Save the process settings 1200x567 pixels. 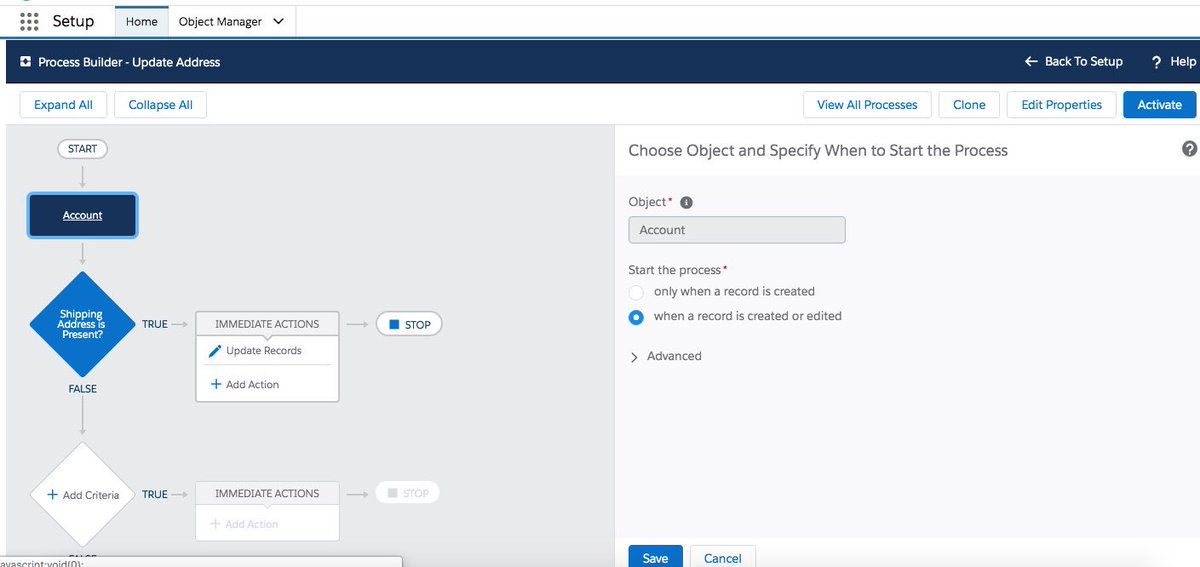[655, 557]
